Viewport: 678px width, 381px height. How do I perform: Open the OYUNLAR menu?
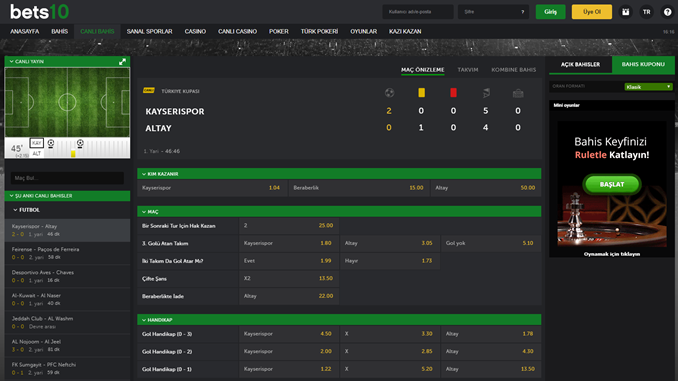click(x=364, y=32)
